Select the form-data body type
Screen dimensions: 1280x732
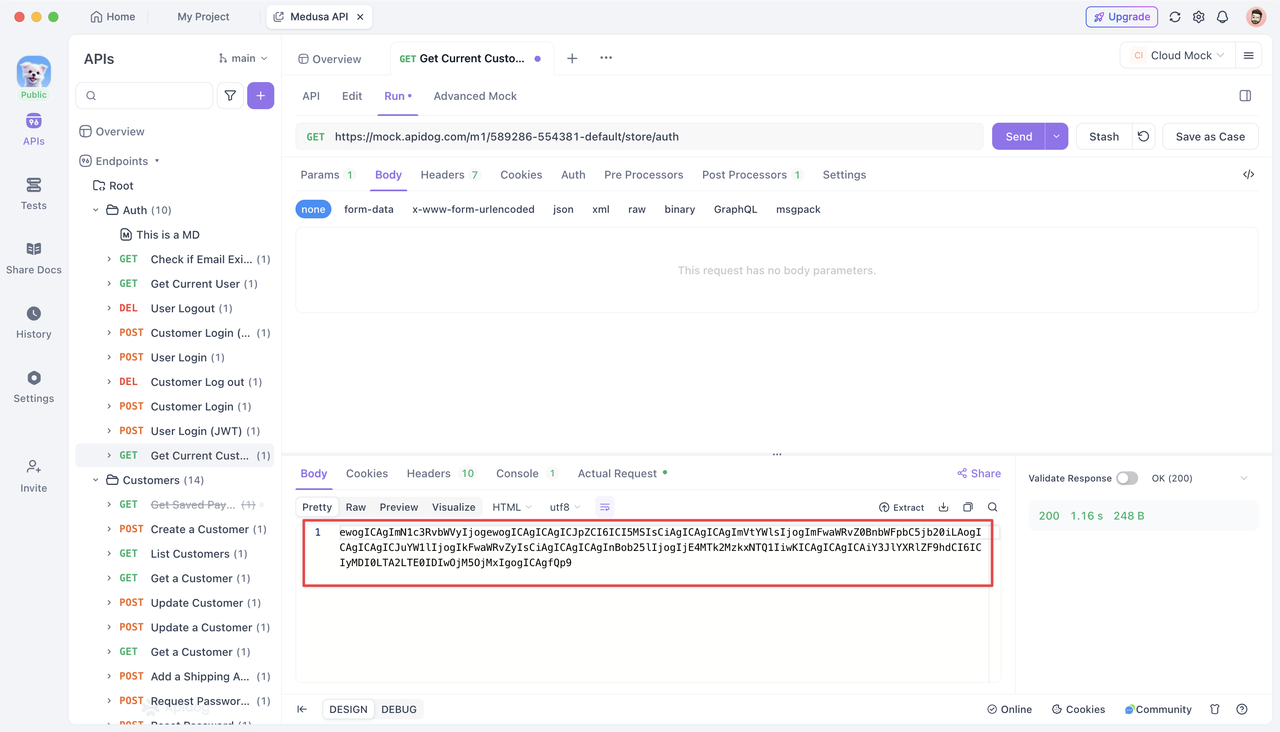tap(369, 209)
